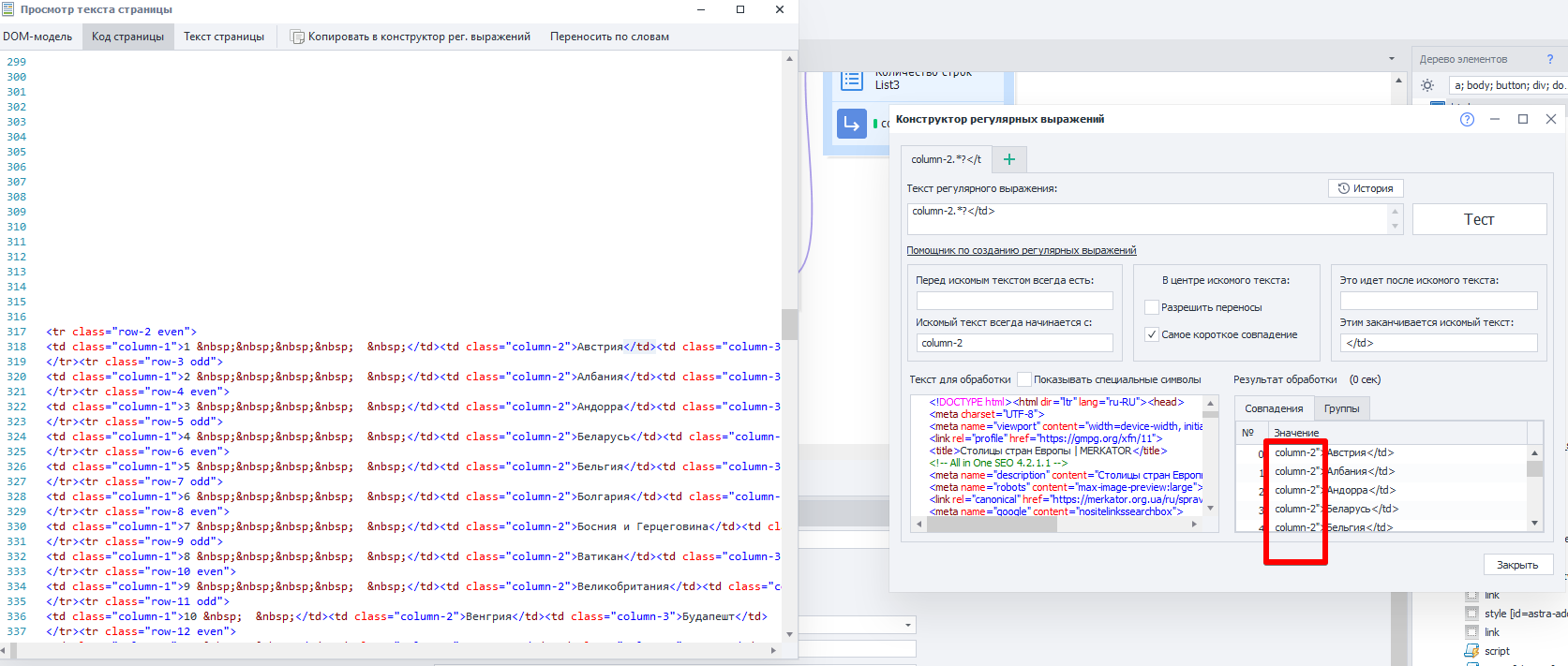Click the field containing column-2

(1014, 343)
